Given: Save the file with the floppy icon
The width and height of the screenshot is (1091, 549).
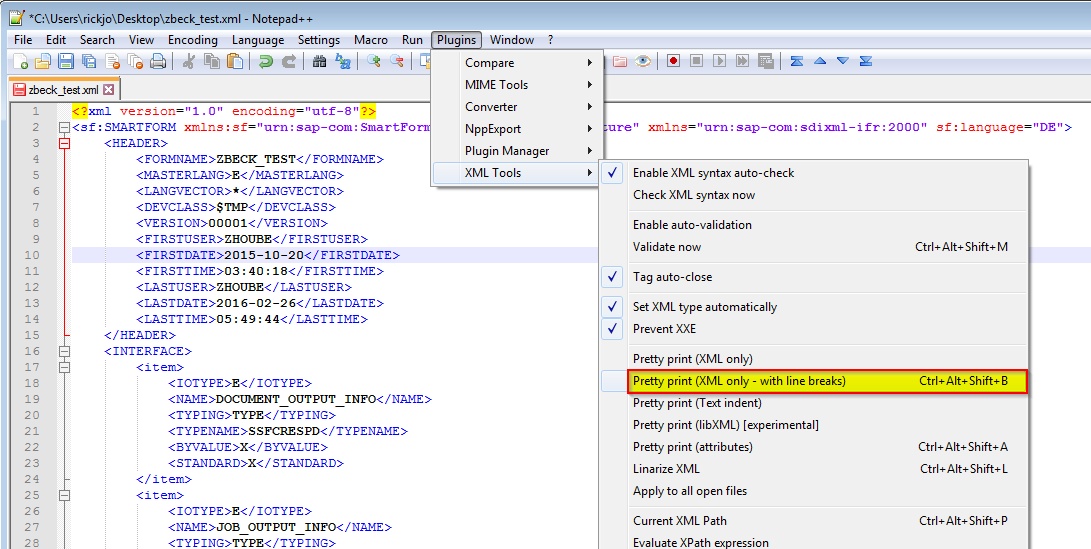Looking at the screenshot, I should [66, 61].
